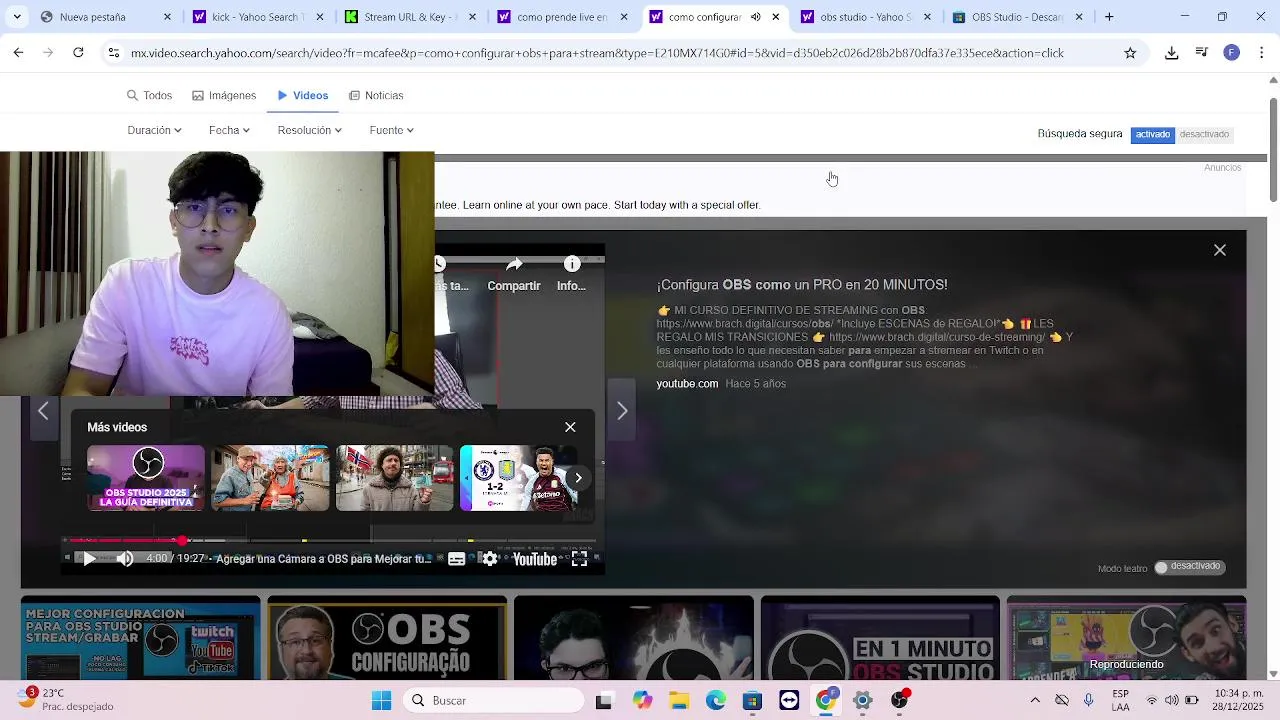Switch to the Noticias search tab
The width and height of the screenshot is (1280, 720).
(376, 95)
